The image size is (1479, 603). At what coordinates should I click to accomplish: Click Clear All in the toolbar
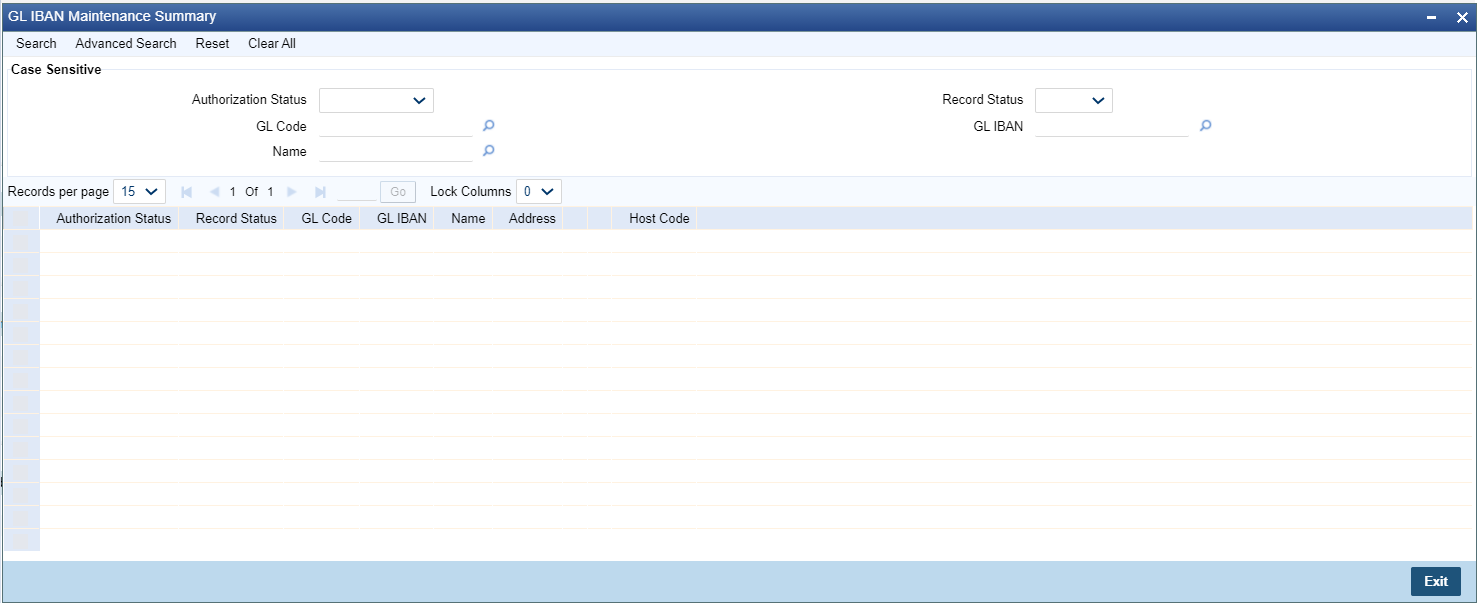click(x=272, y=44)
